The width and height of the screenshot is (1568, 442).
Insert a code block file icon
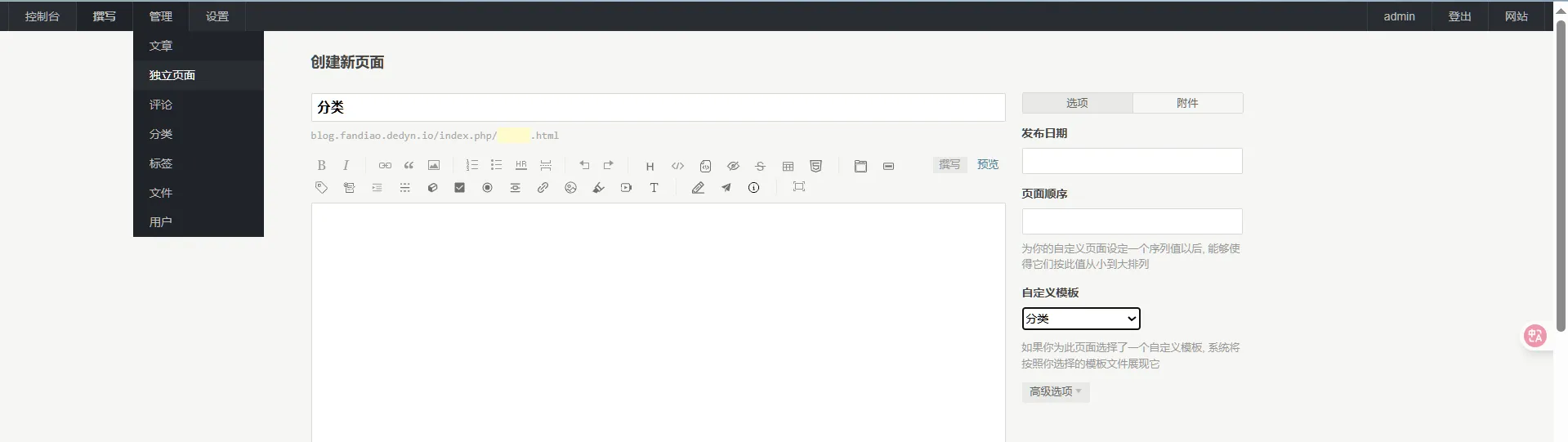click(x=706, y=166)
